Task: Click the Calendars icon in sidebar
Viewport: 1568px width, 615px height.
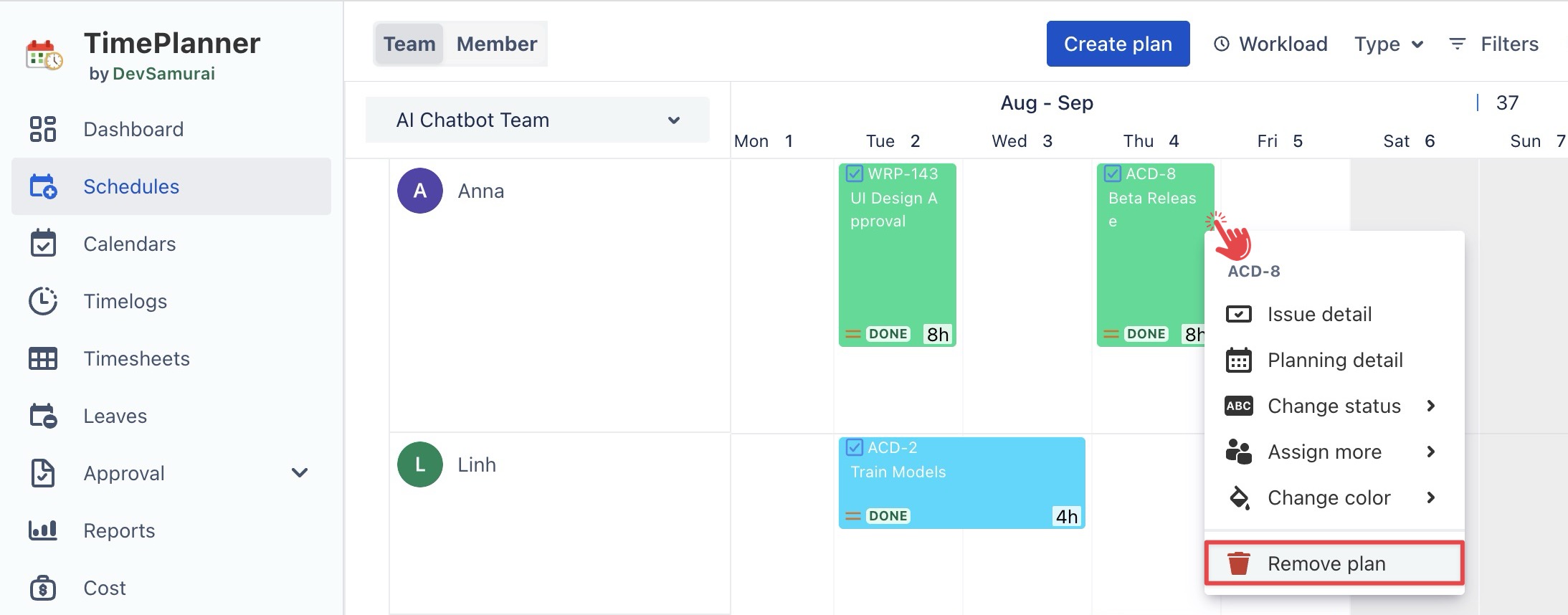Action: (42, 244)
